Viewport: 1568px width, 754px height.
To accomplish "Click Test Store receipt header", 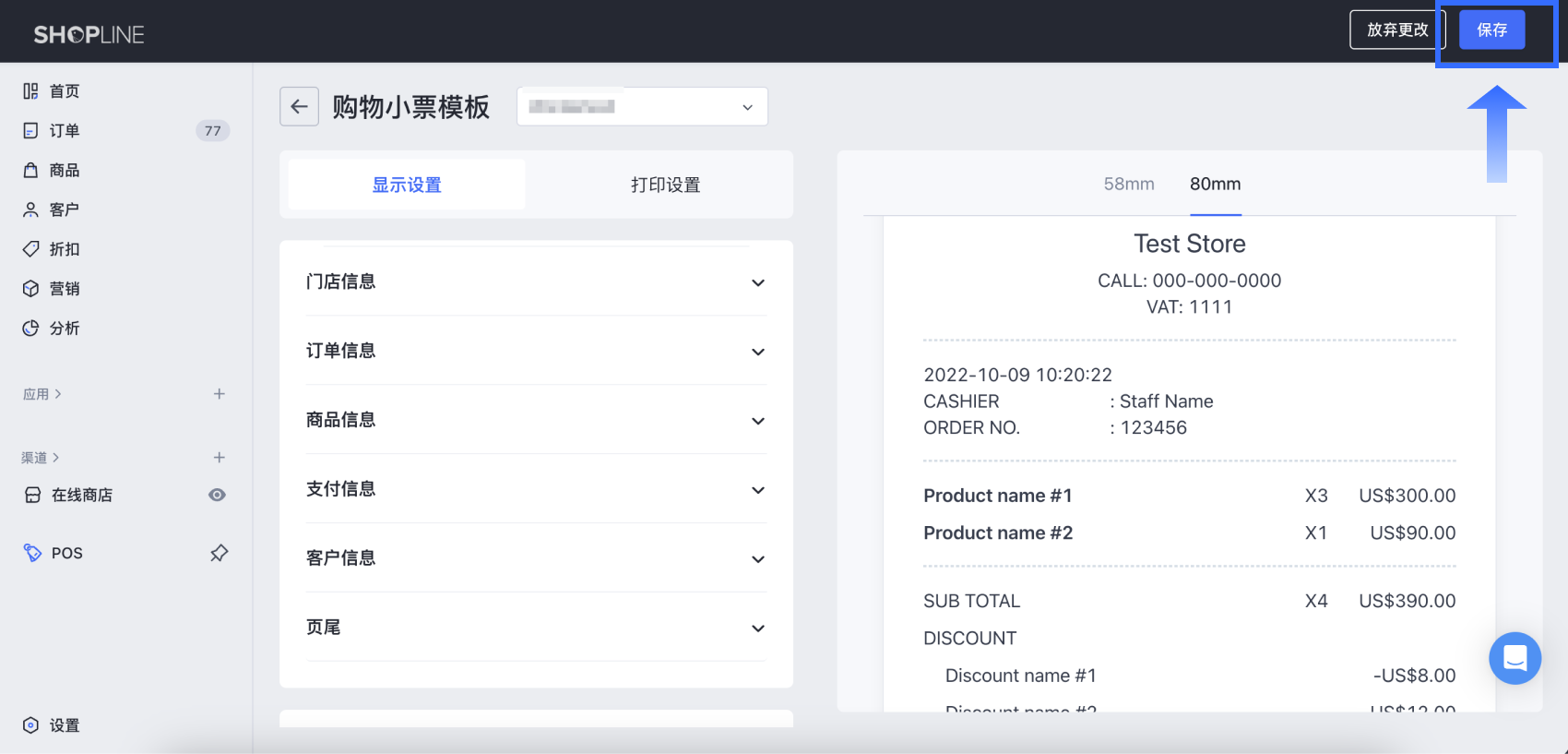I will (x=1189, y=244).
